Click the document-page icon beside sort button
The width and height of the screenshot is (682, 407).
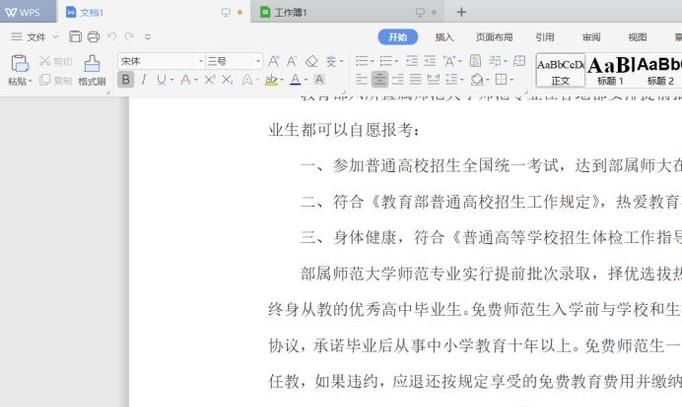point(475,61)
